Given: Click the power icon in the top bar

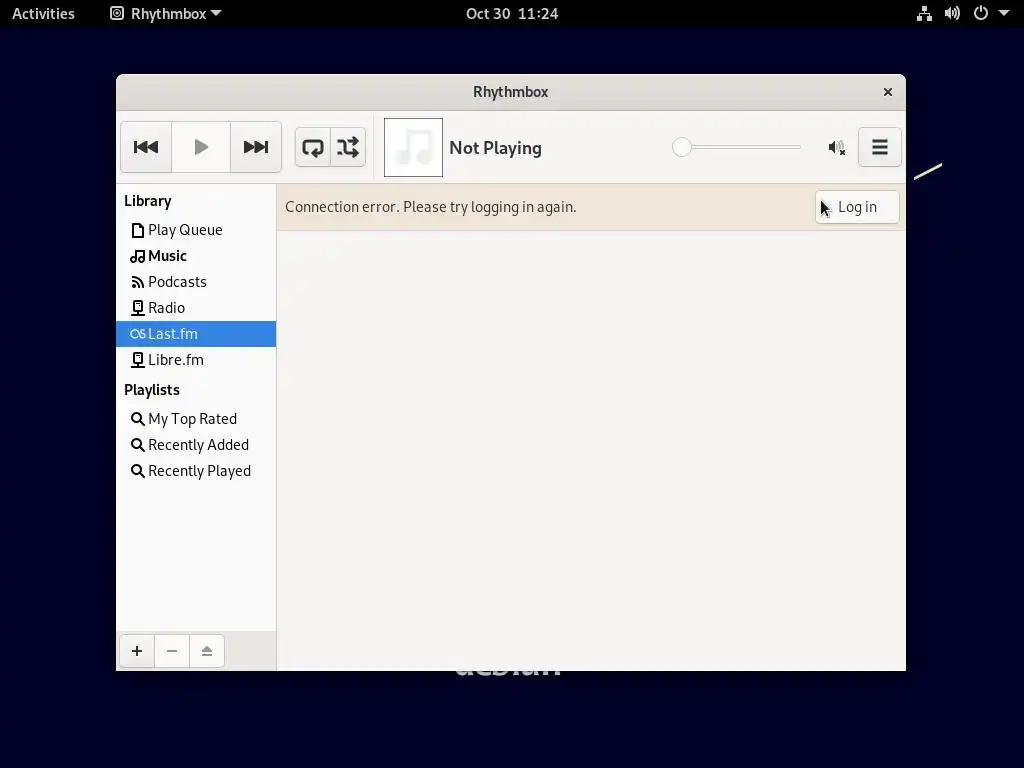Looking at the screenshot, I should click(981, 13).
